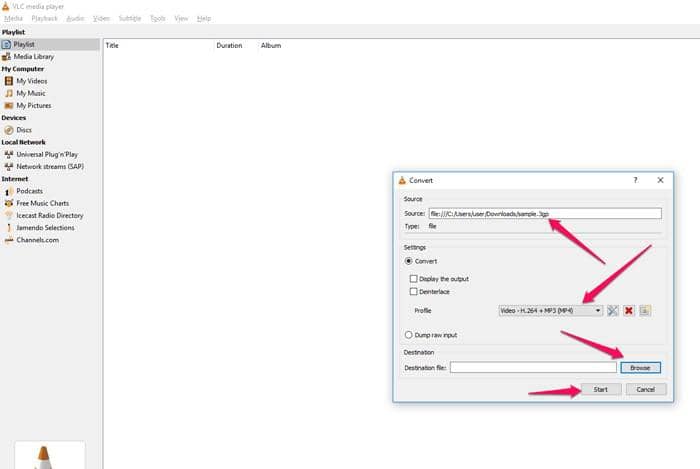
Task: Click the Destination file input field
Action: click(x=533, y=368)
